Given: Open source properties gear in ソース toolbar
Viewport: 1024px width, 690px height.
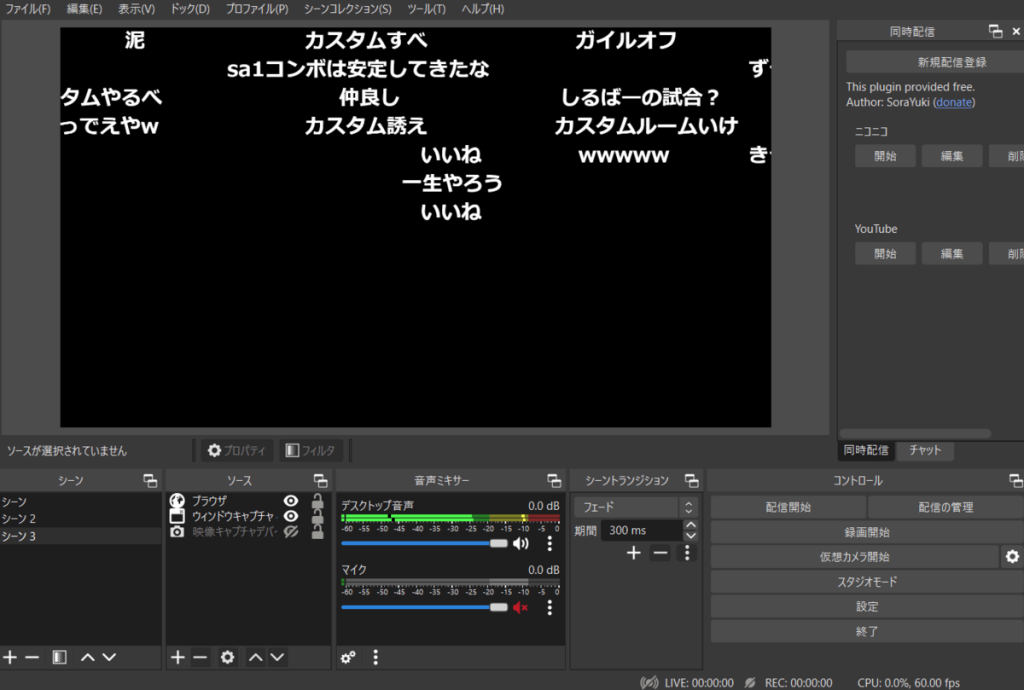Looking at the screenshot, I should (x=227, y=657).
